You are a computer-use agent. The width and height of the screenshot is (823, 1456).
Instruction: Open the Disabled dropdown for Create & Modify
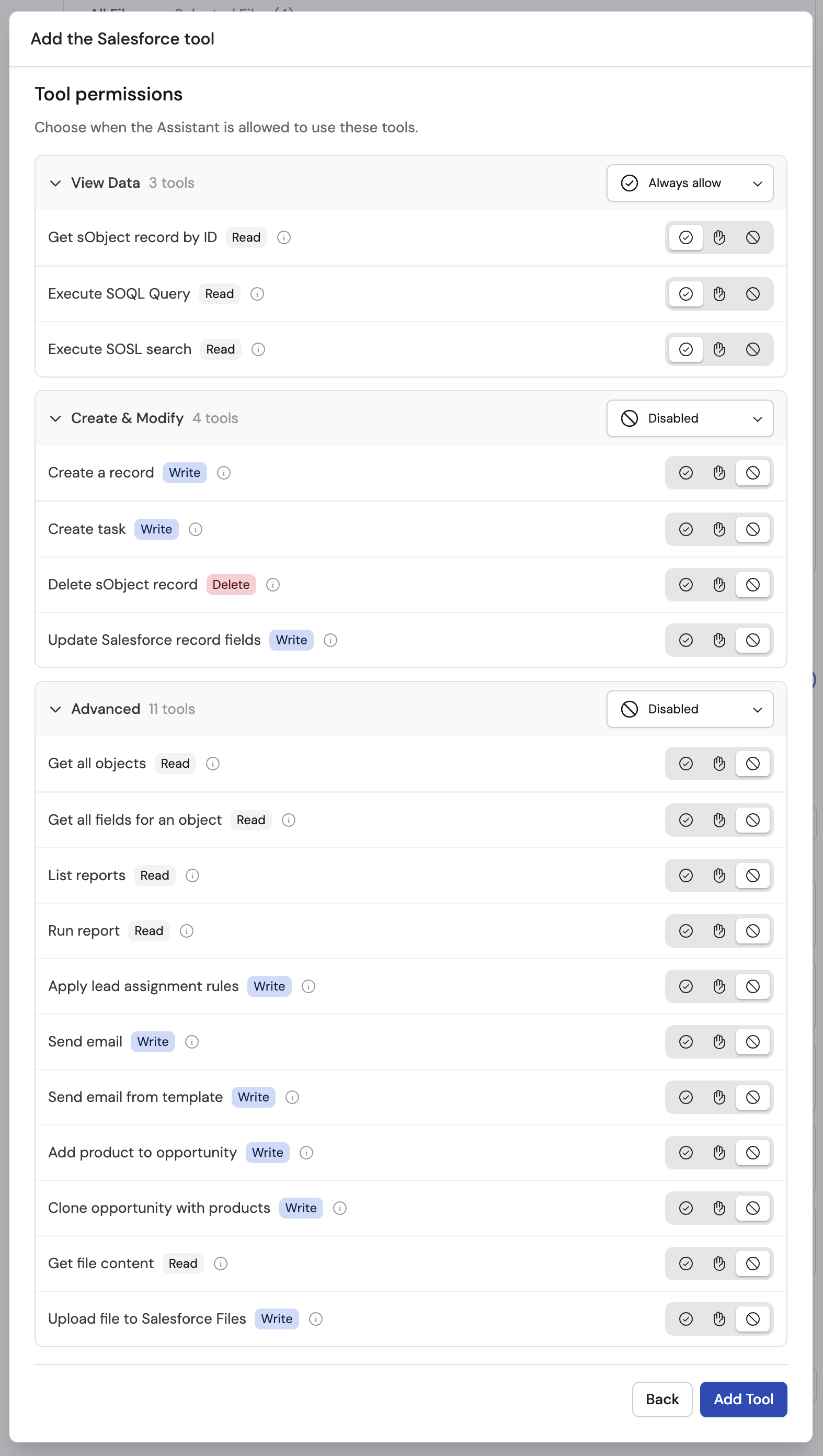pos(690,418)
